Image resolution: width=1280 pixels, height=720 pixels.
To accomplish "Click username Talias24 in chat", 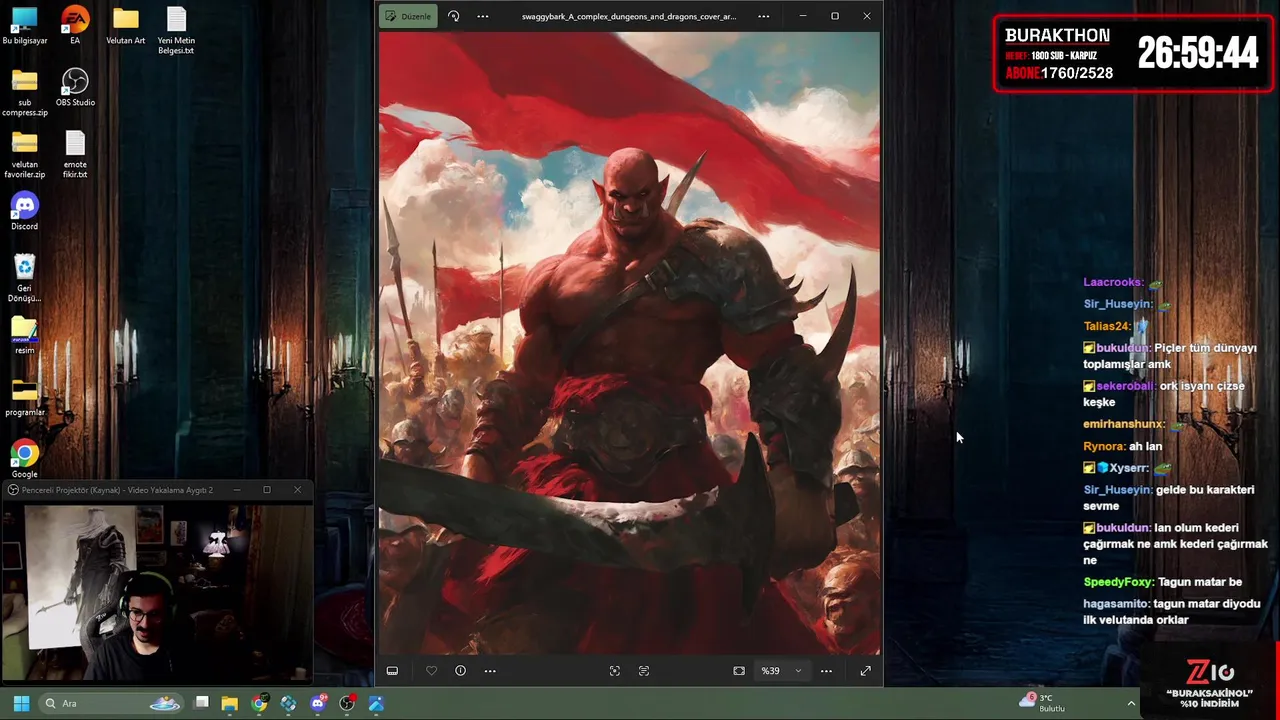I will [1107, 326].
